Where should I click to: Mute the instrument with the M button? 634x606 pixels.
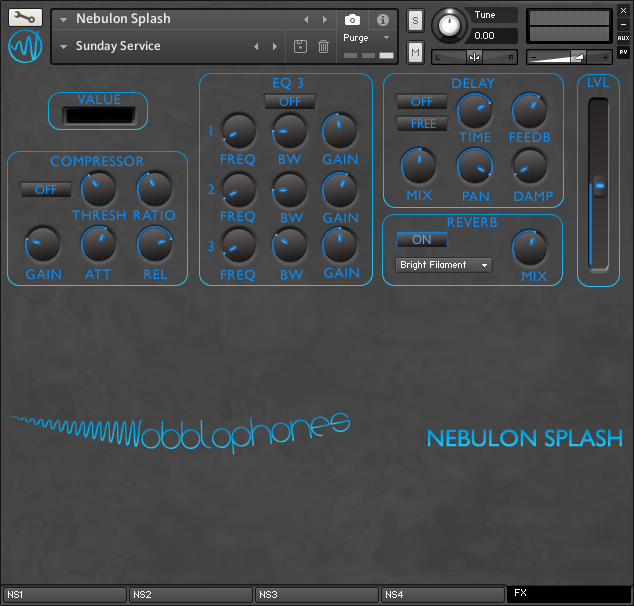[x=415, y=52]
